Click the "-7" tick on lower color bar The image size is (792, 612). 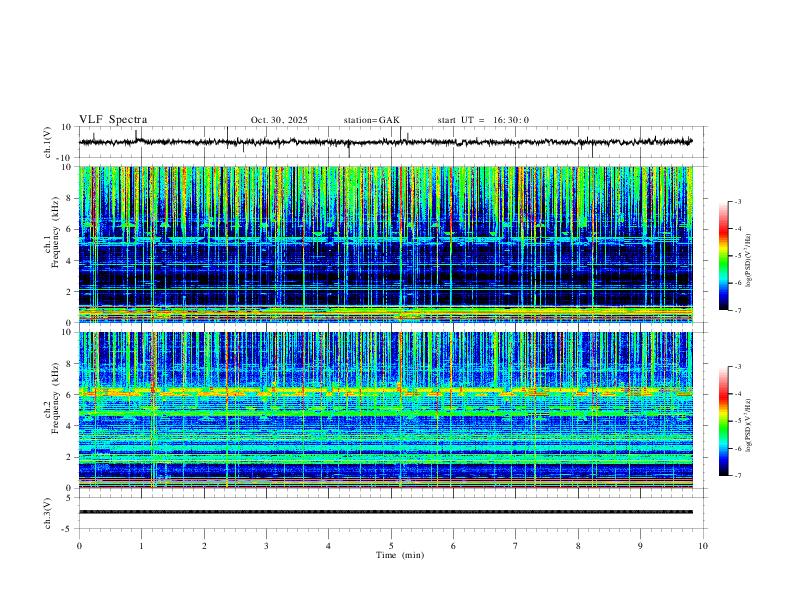[737, 476]
